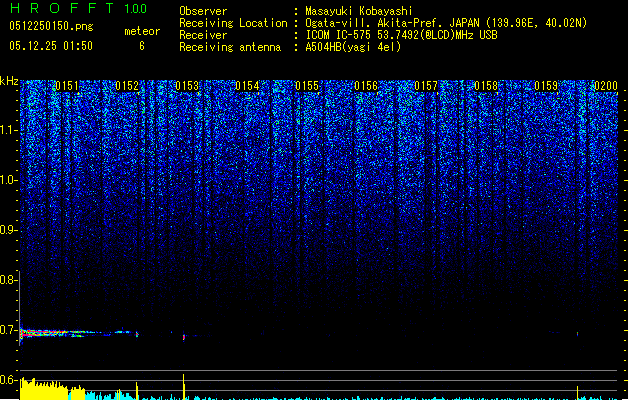The image size is (629, 400).
Task: Click the 0155 time marker
Action: coord(307,86)
